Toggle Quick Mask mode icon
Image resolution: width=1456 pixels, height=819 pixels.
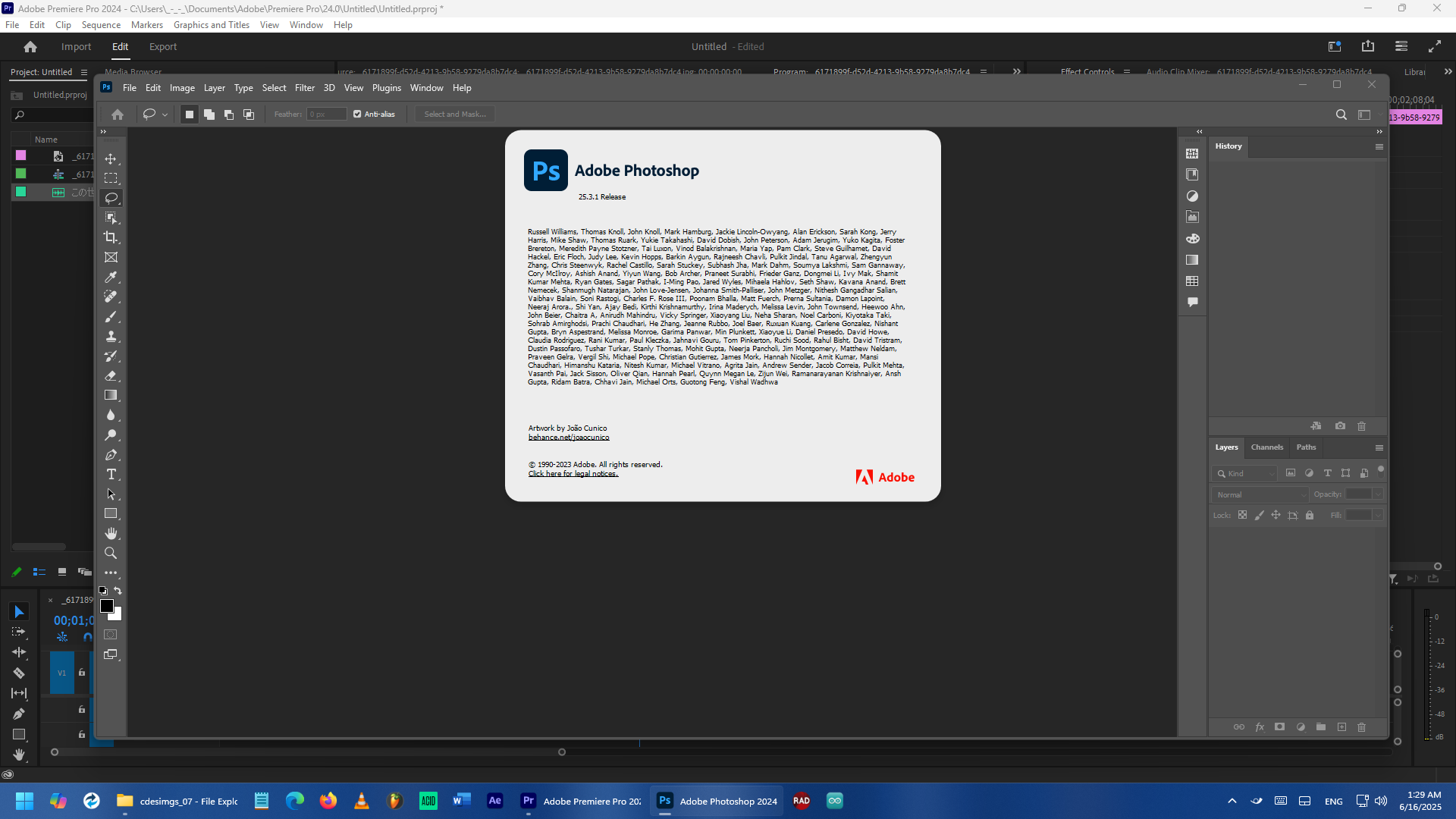[x=111, y=635]
